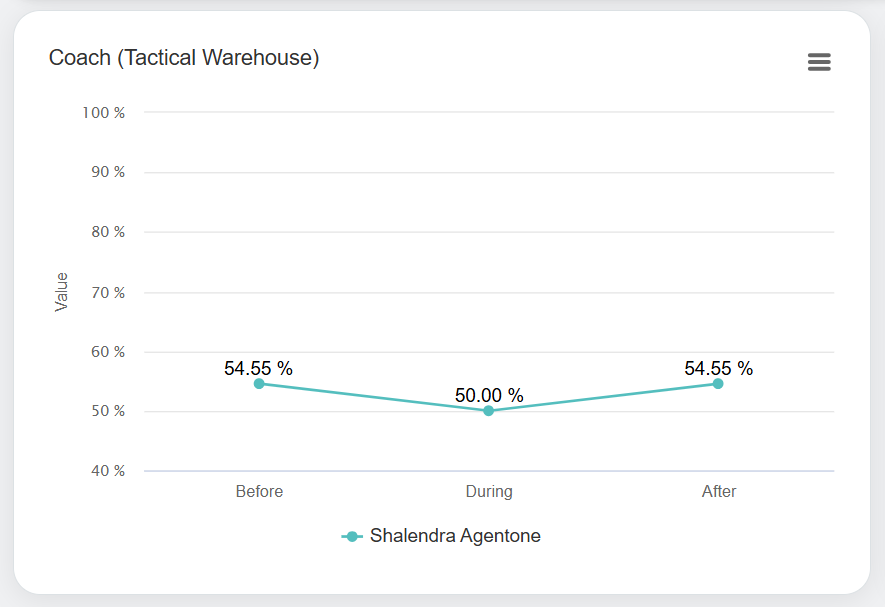Click the During data point marker
This screenshot has width=885, height=607.
pos(489,410)
